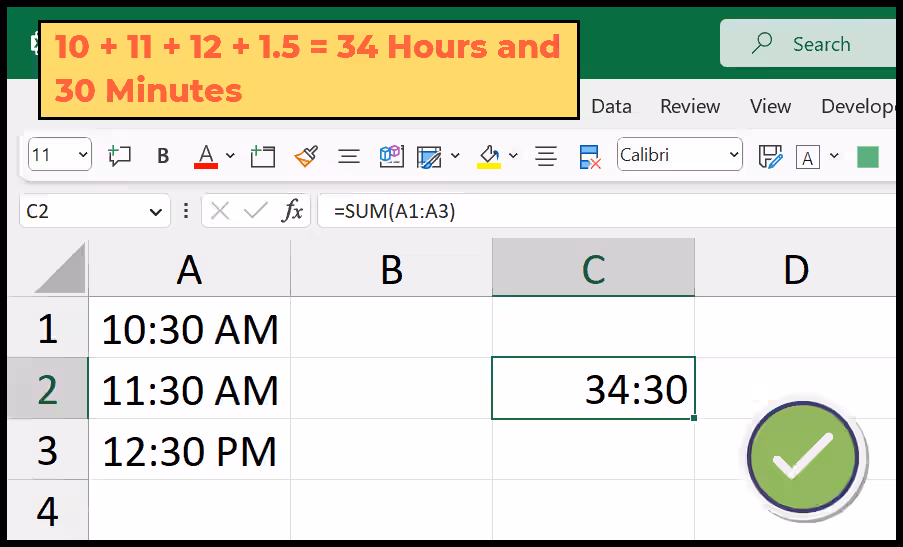Select row 2 header
Screen dimensions: 903x547
[x=48, y=389]
